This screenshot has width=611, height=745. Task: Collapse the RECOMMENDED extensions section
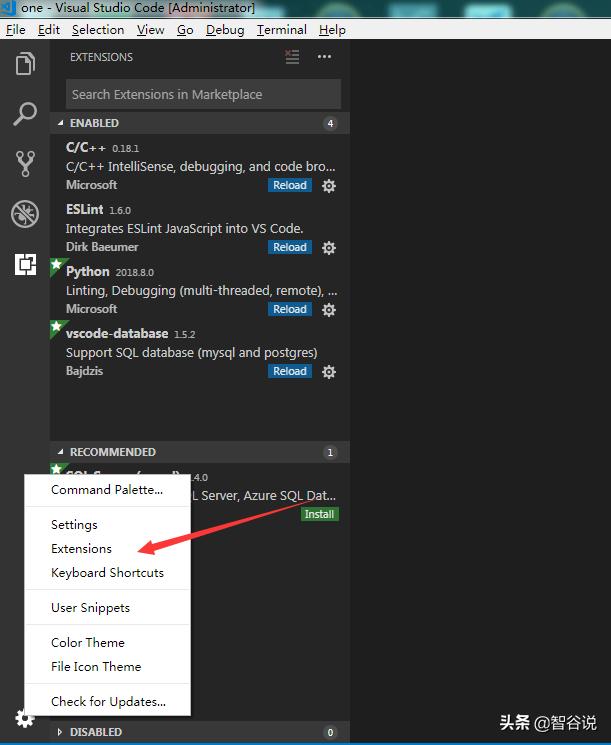(60, 452)
